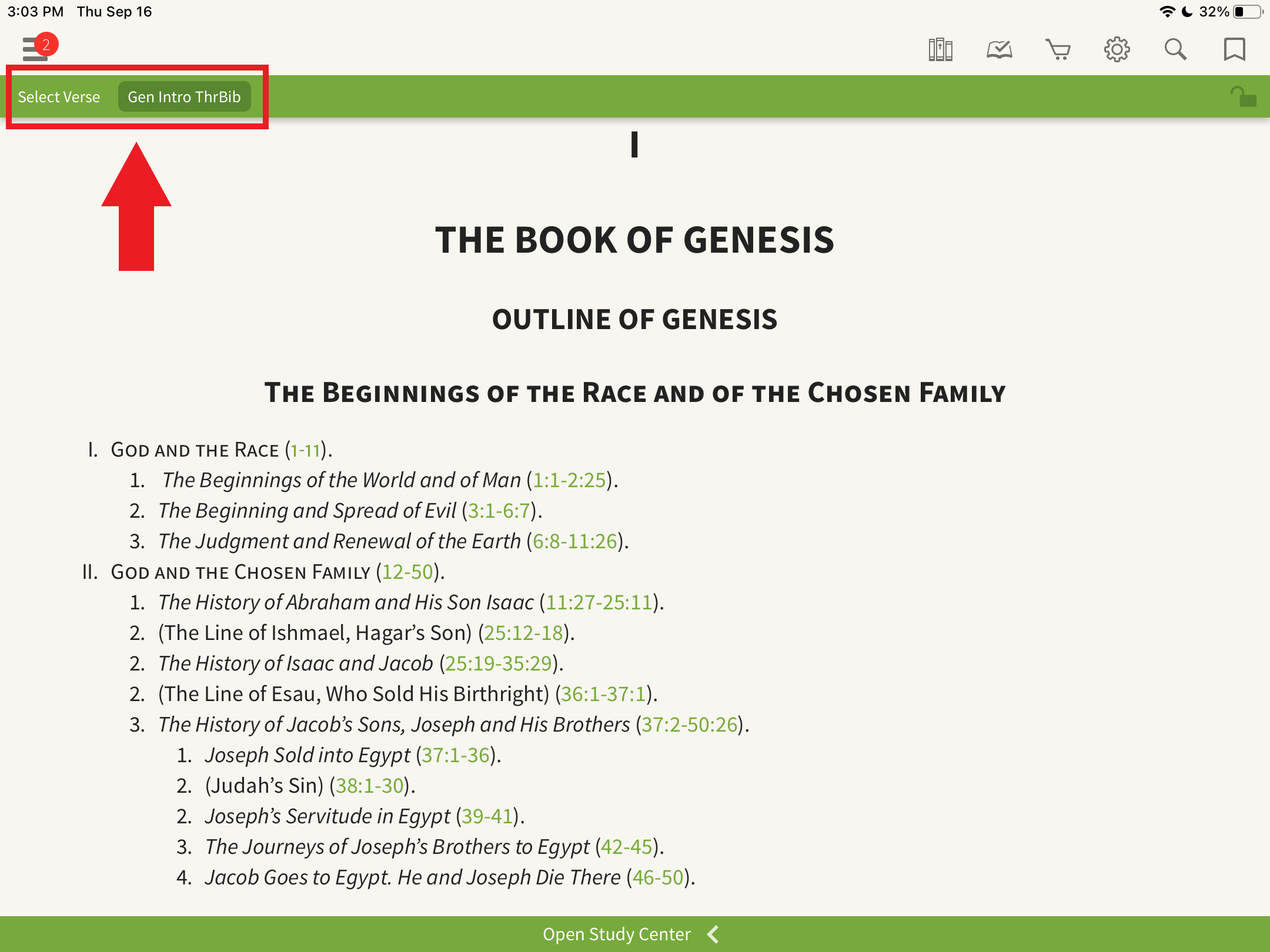Image resolution: width=1270 pixels, height=952 pixels.
Task: Open the 38:1-30 reference link
Action: tap(370, 786)
